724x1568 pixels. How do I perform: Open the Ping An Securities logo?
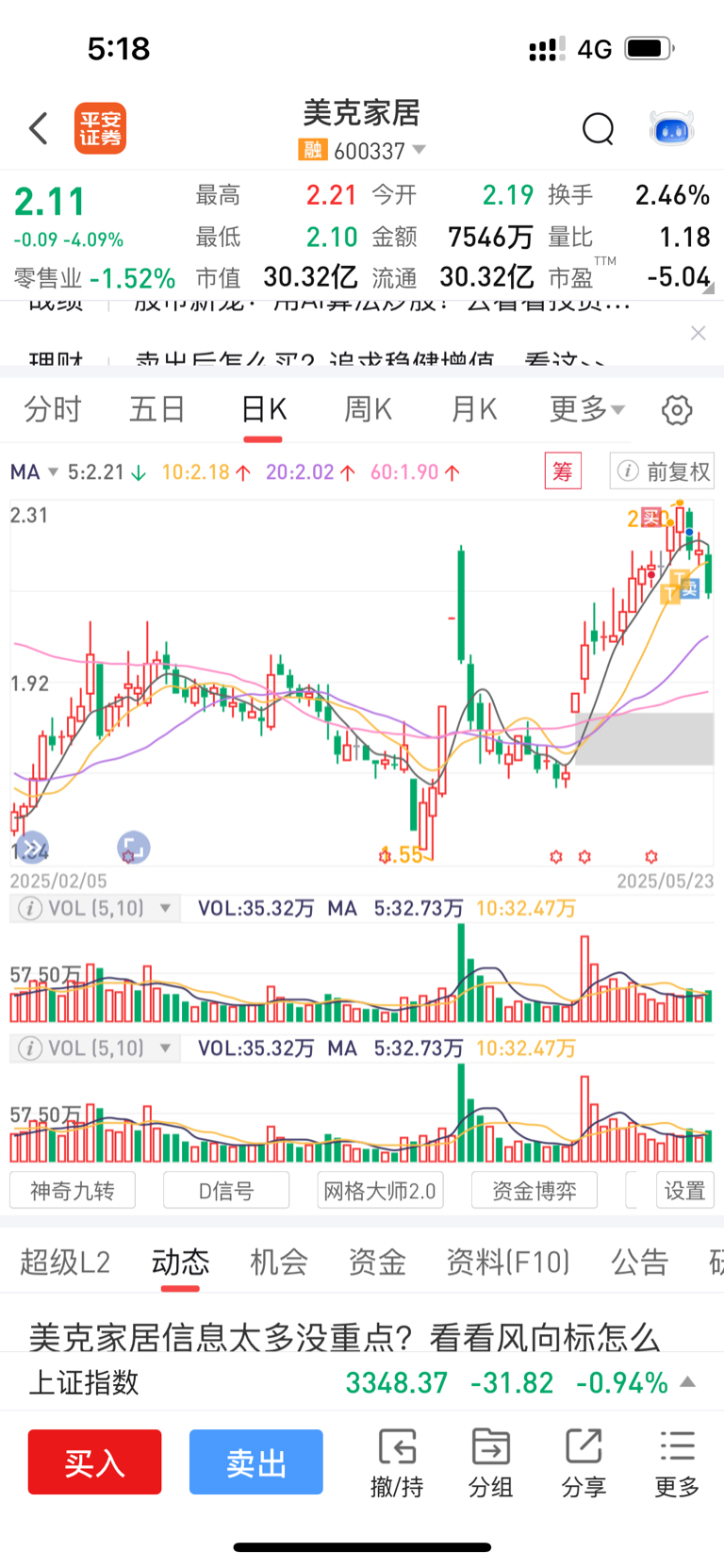click(x=100, y=128)
